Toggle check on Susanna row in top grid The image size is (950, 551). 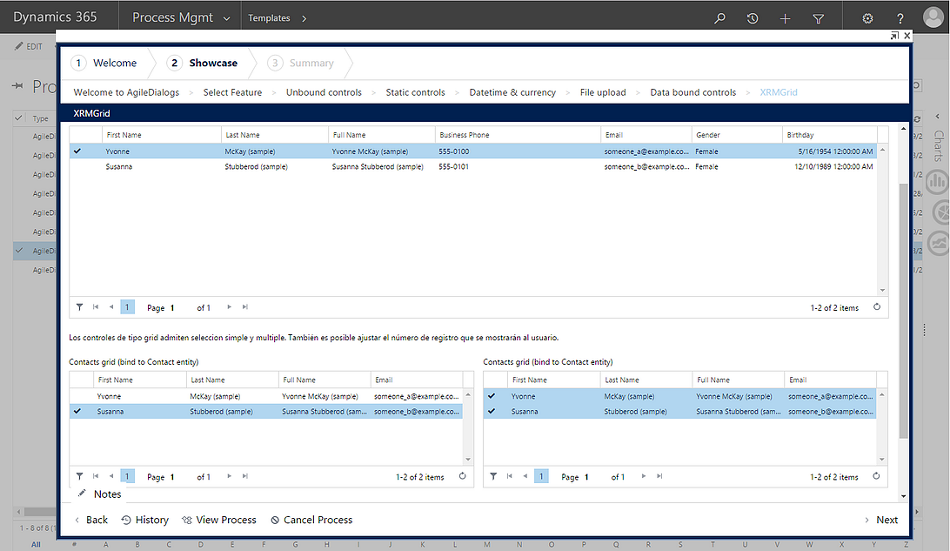[x=77, y=167]
